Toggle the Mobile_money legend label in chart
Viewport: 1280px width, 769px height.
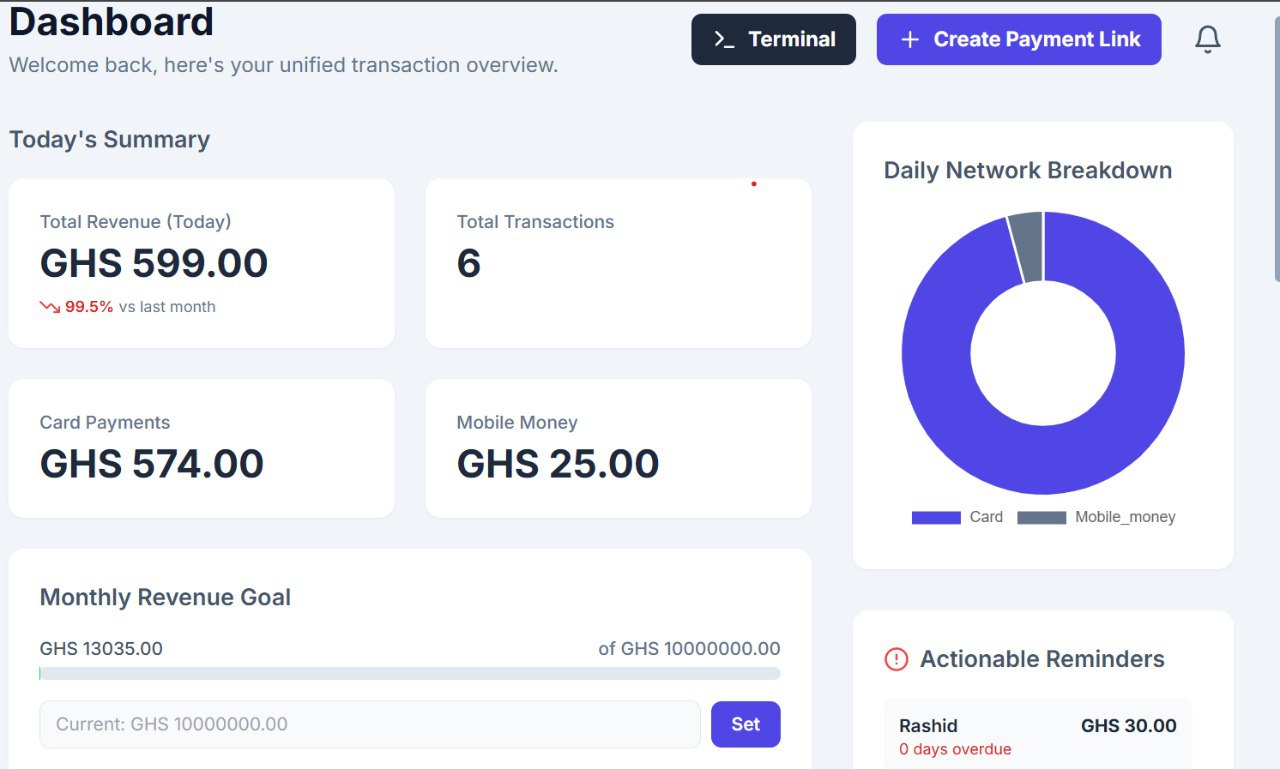(1125, 517)
